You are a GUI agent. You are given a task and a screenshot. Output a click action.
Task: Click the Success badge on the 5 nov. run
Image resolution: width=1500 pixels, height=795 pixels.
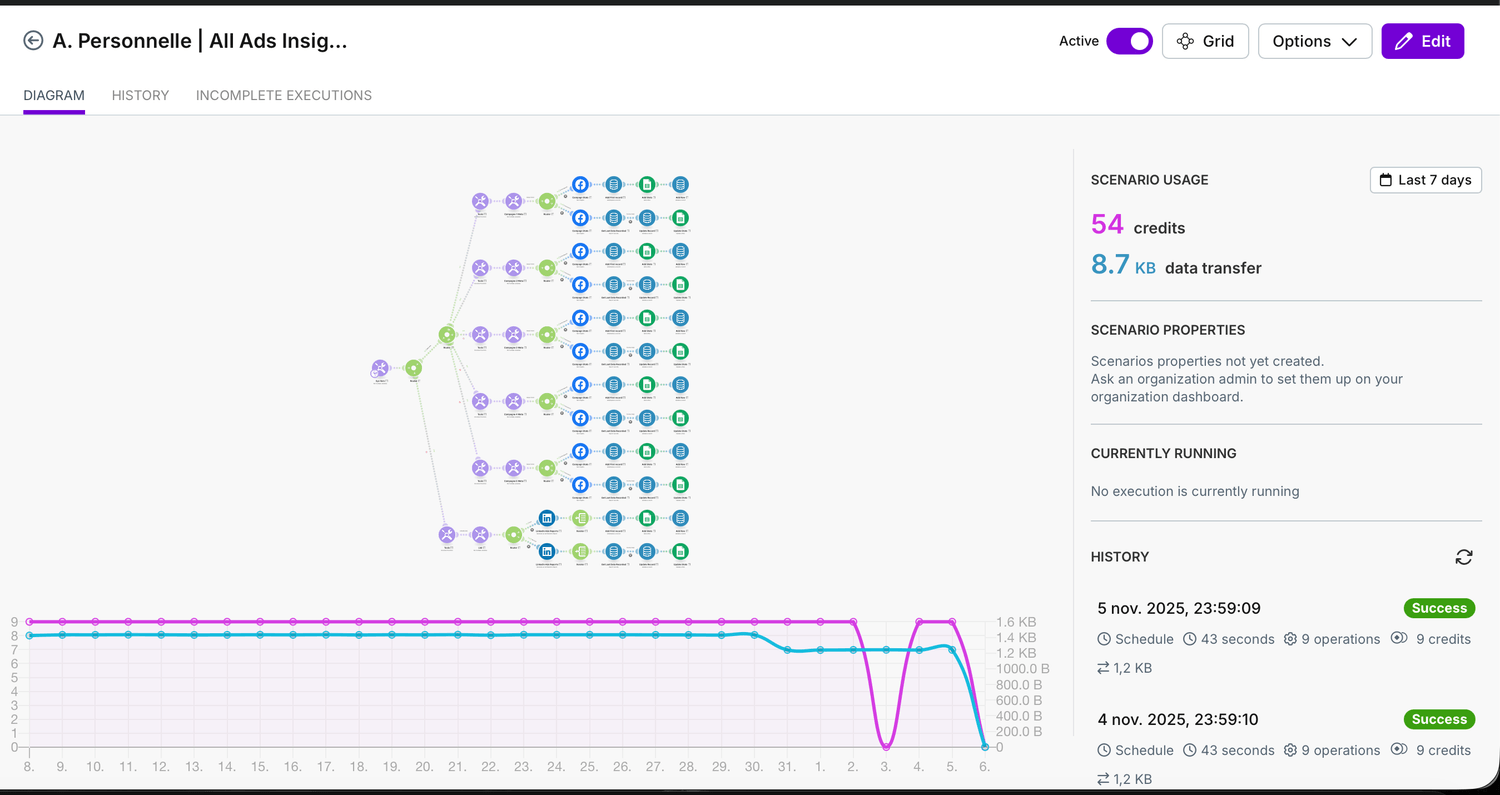click(x=1439, y=608)
